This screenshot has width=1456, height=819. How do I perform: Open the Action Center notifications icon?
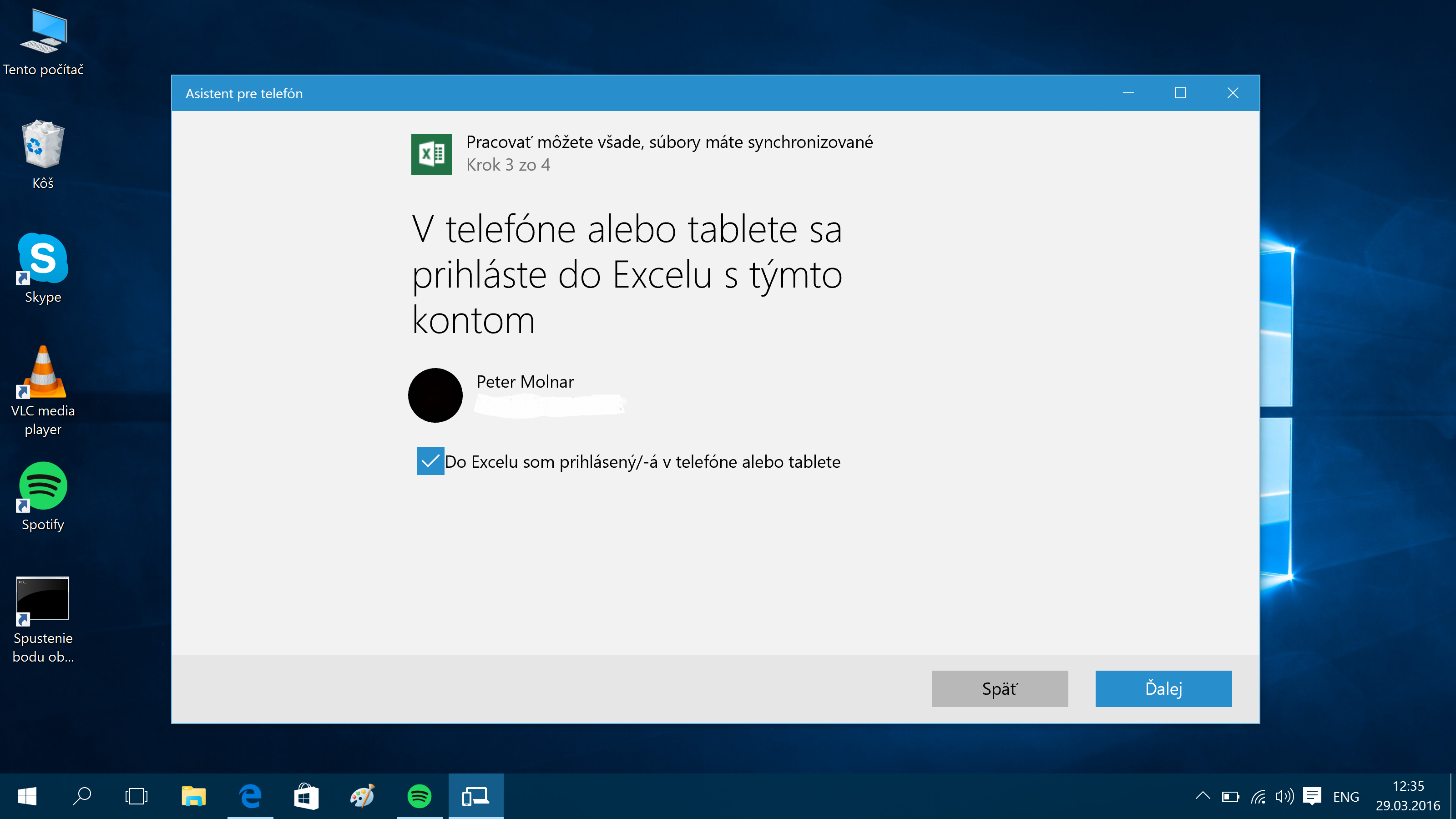pos(1312,796)
